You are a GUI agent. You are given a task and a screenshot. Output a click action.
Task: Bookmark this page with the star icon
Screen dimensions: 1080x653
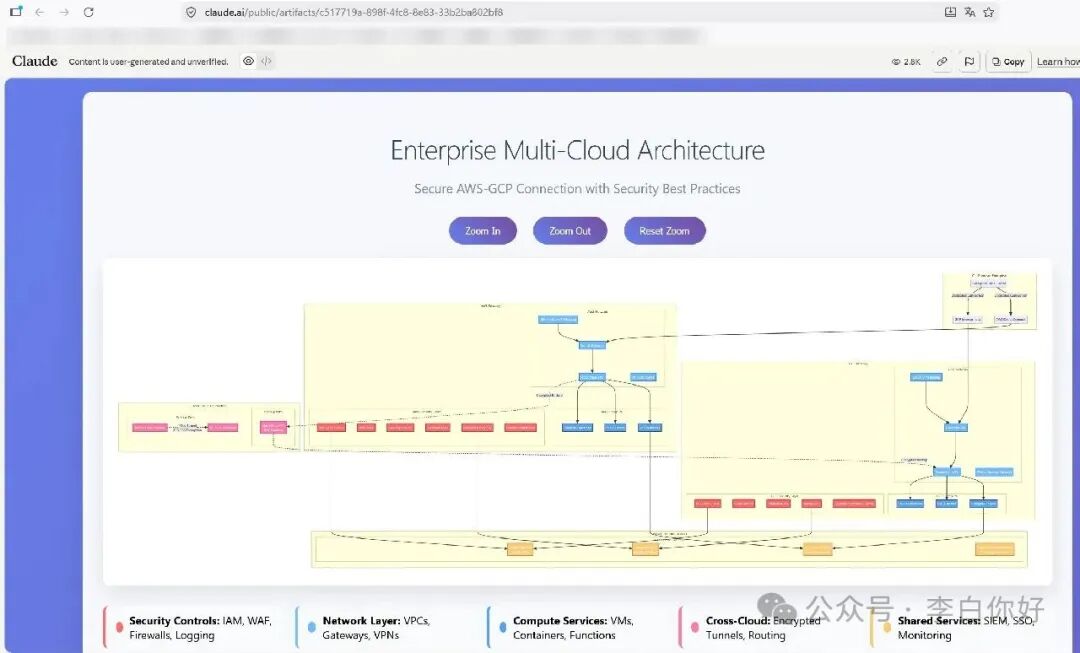[988, 12]
